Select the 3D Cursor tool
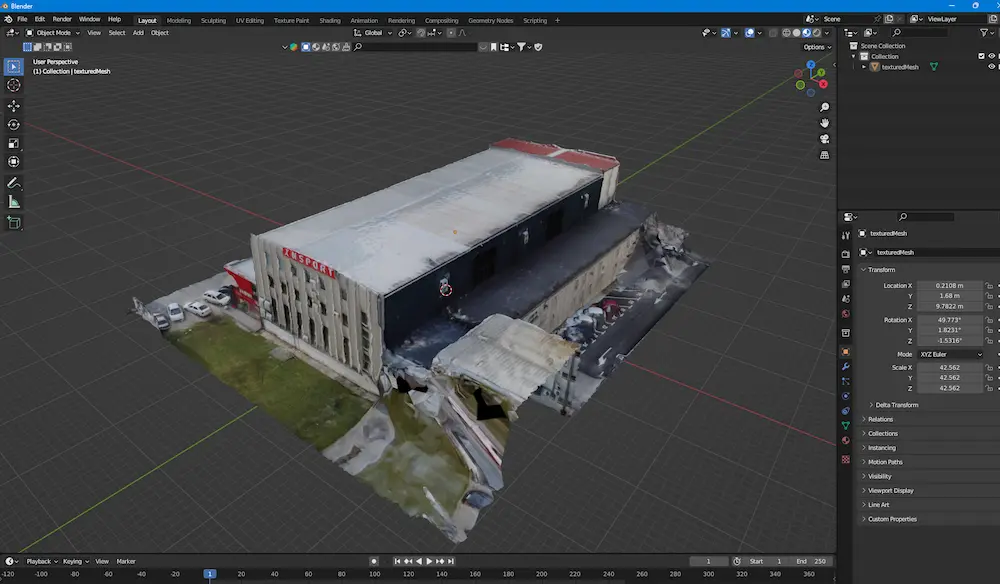 14,86
